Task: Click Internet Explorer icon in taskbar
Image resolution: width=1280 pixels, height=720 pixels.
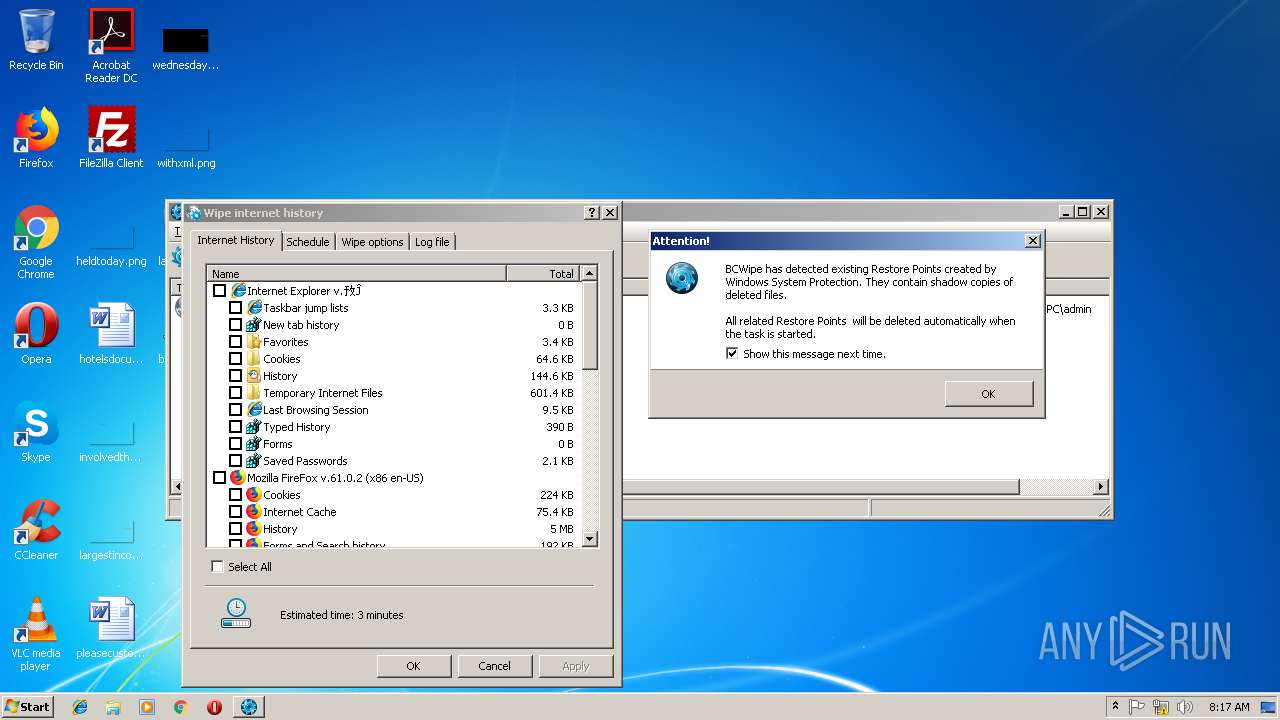Action: pyautogui.click(x=80, y=707)
